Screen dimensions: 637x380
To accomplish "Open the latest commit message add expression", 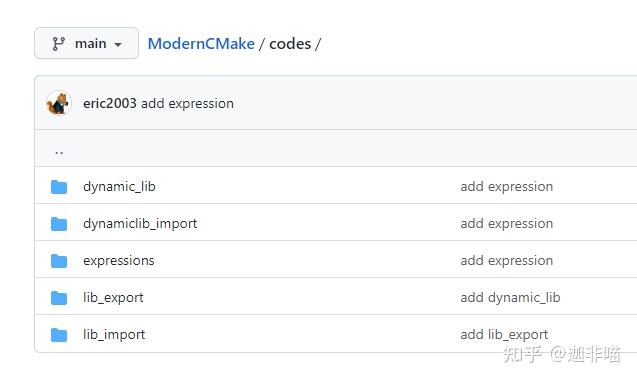I will pos(187,103).
